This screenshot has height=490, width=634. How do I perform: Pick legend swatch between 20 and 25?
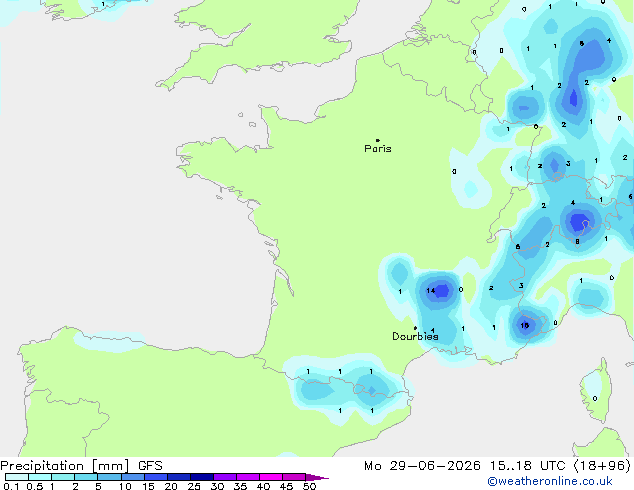(178, 477)
